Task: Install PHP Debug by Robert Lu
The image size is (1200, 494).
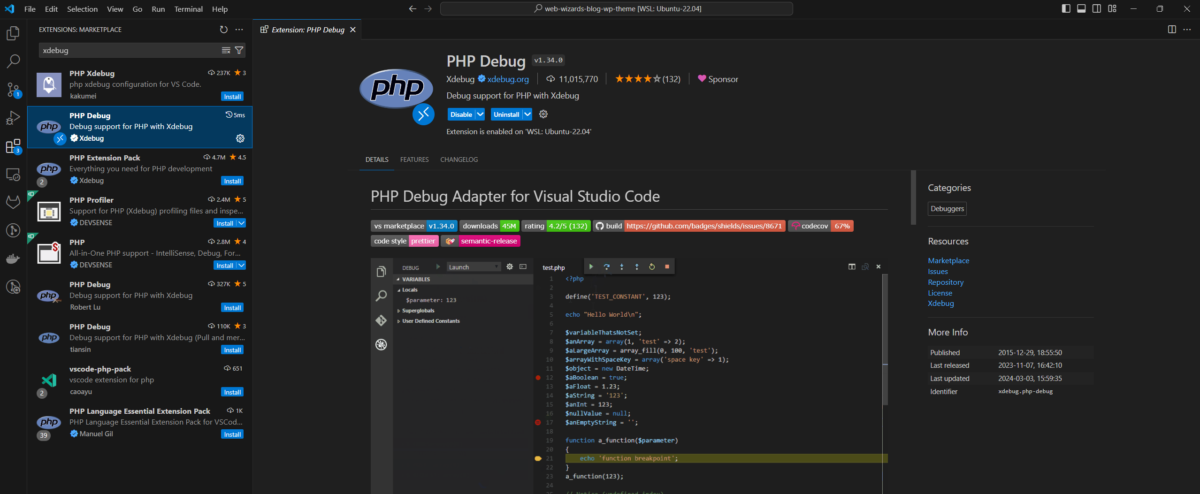Action: click(232, 308)
